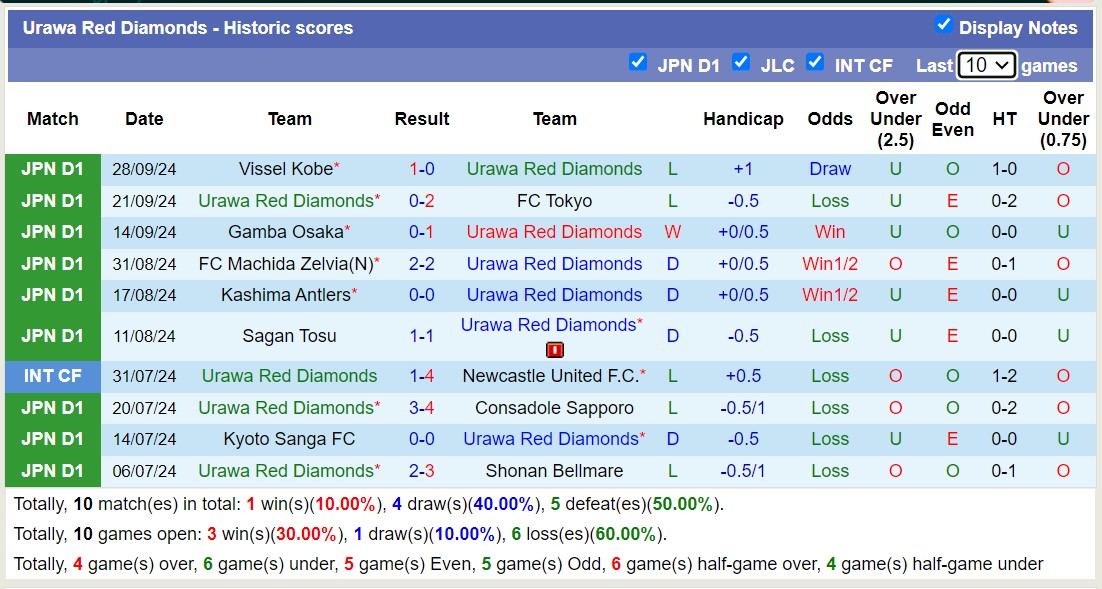Screen dimensions: 1102x589
Task: Click the JPN D1 badge on the Gamba Osaka row
Action: pos(52,232)
